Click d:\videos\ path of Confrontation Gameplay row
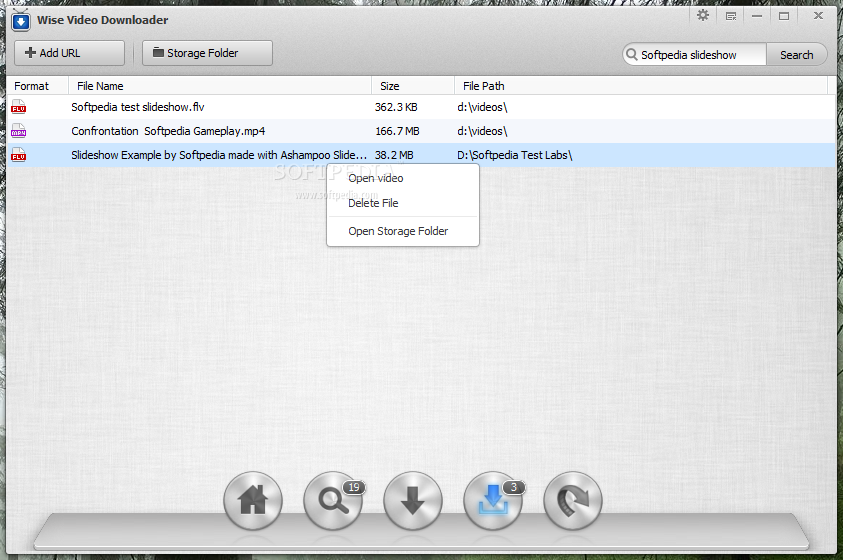 (x=482, y=131)
